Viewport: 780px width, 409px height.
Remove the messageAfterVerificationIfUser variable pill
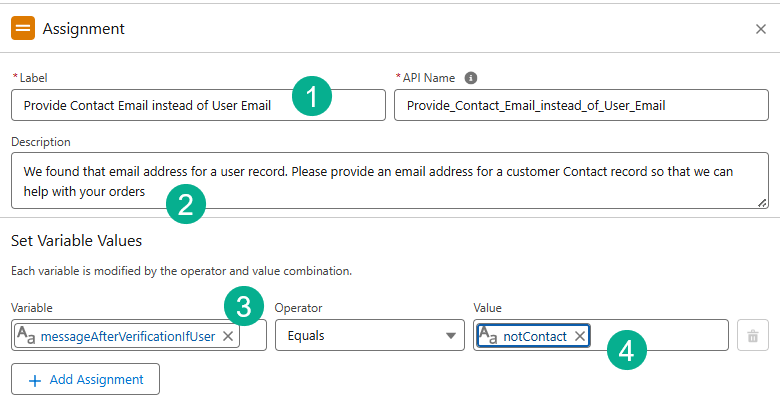click(x=228, y=336)
